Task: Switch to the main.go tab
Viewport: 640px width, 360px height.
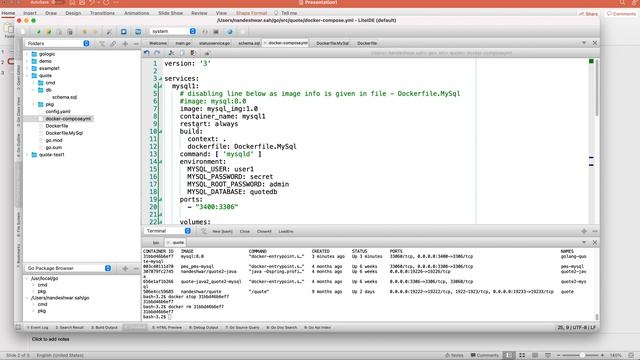Action: (x=183, y=43)
